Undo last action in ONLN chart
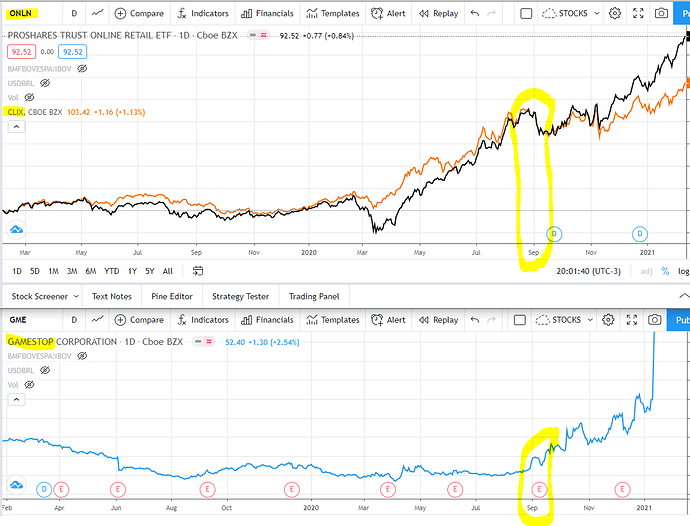 [x=475, y=13]
